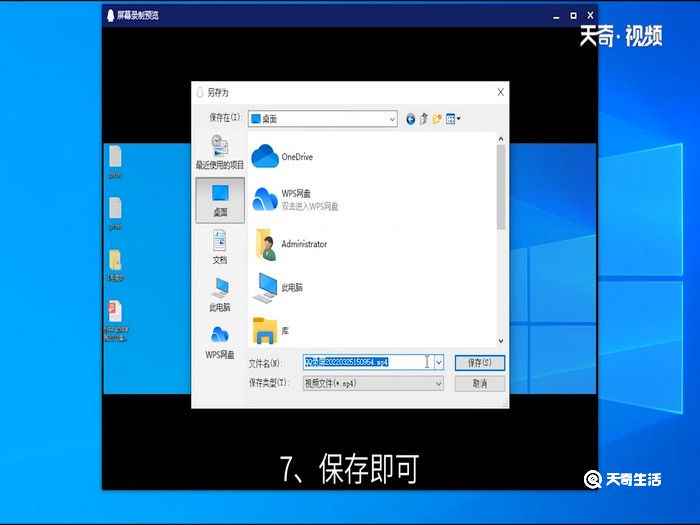Click the cancel button in save dialog

click(480, 383)
